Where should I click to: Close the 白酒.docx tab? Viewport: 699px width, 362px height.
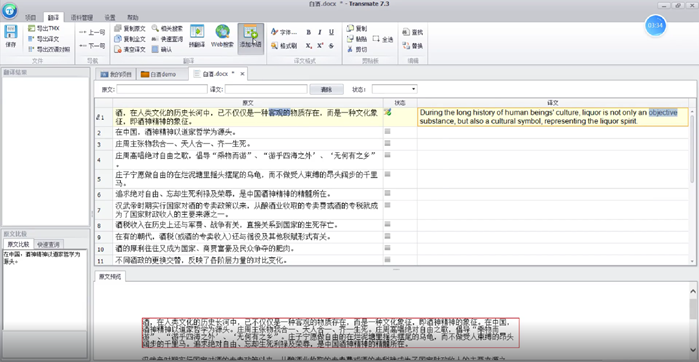(242, 74)
